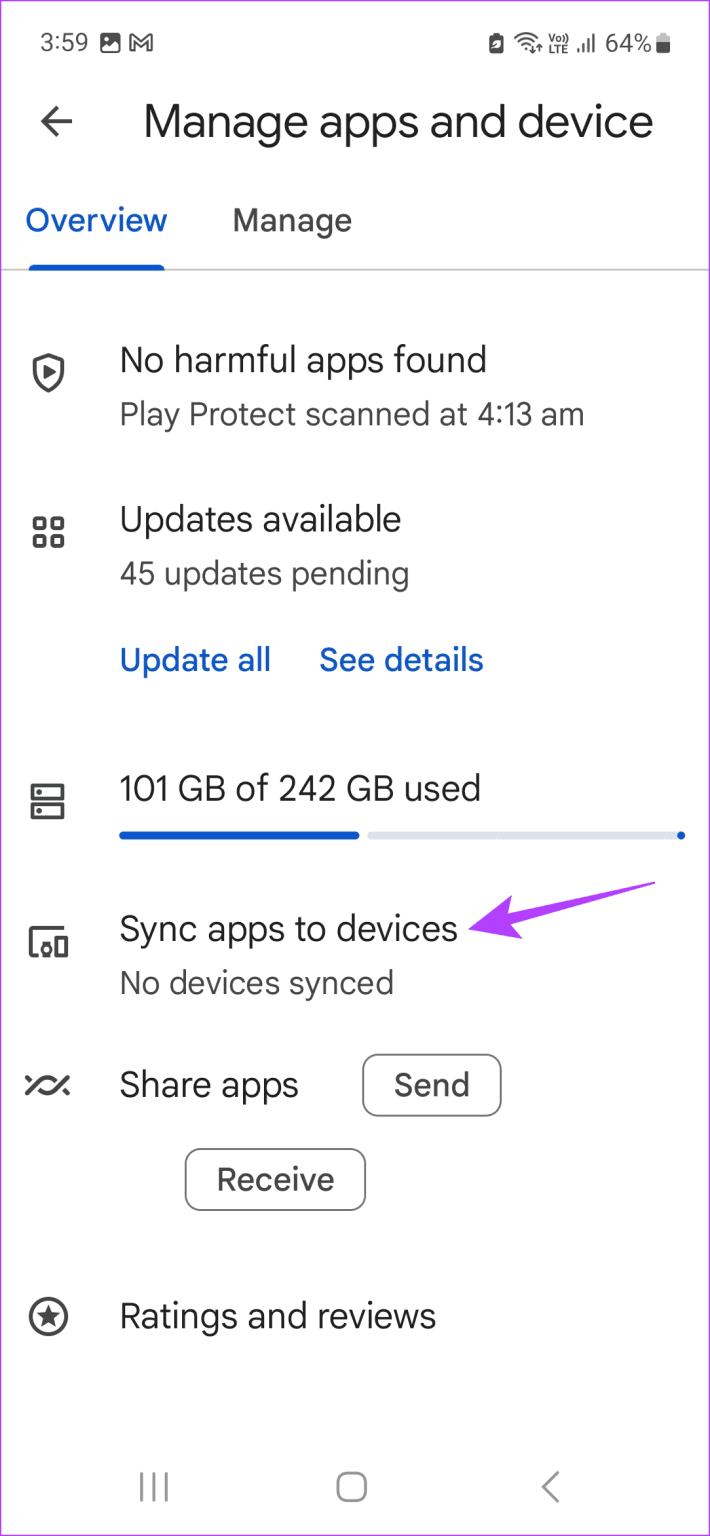Select the Share apps icon
The height and width of the screenshot is (1536, 710).
point(47,1086)
